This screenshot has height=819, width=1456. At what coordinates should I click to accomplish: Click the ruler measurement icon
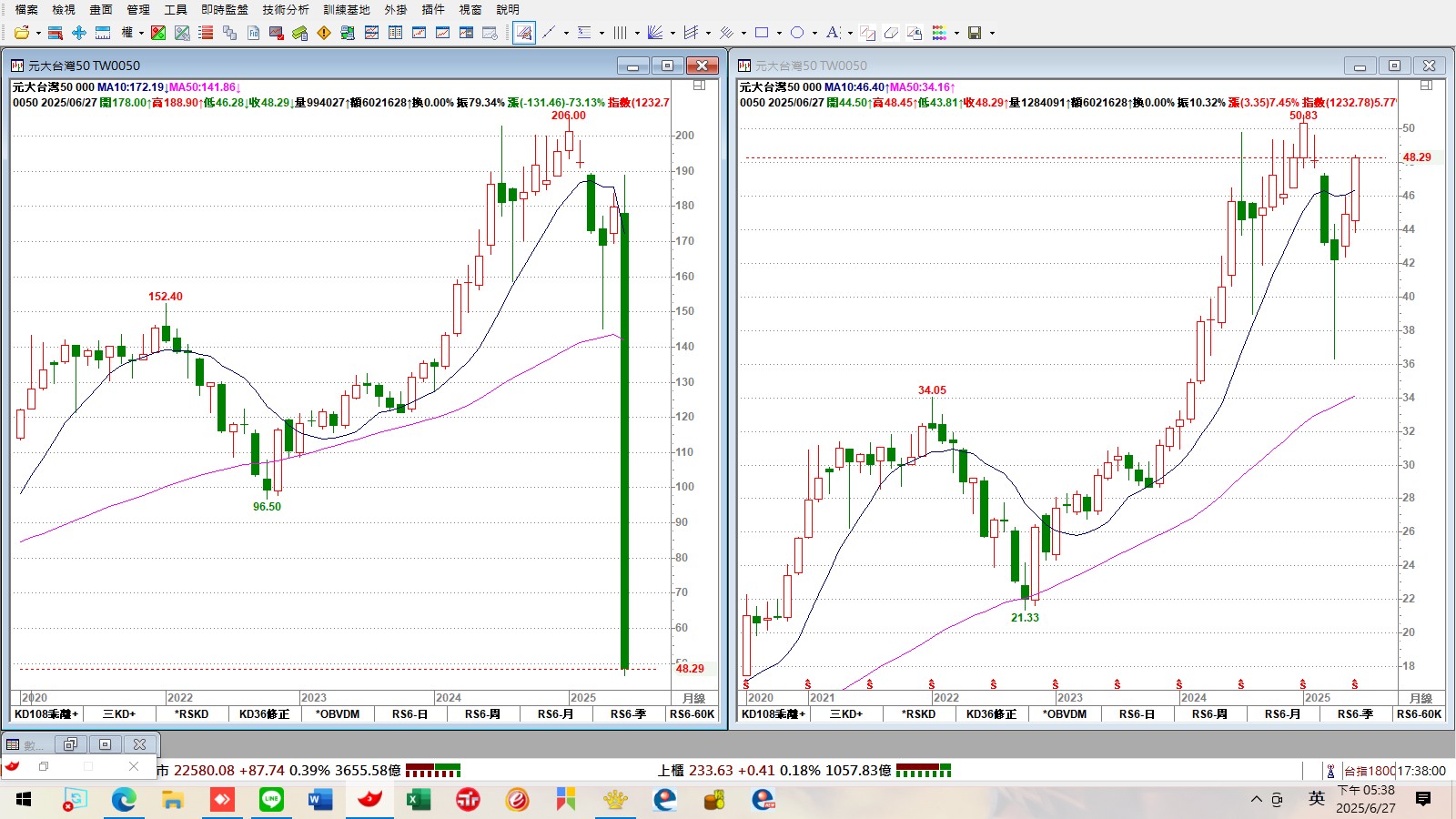tap(103, 33)
